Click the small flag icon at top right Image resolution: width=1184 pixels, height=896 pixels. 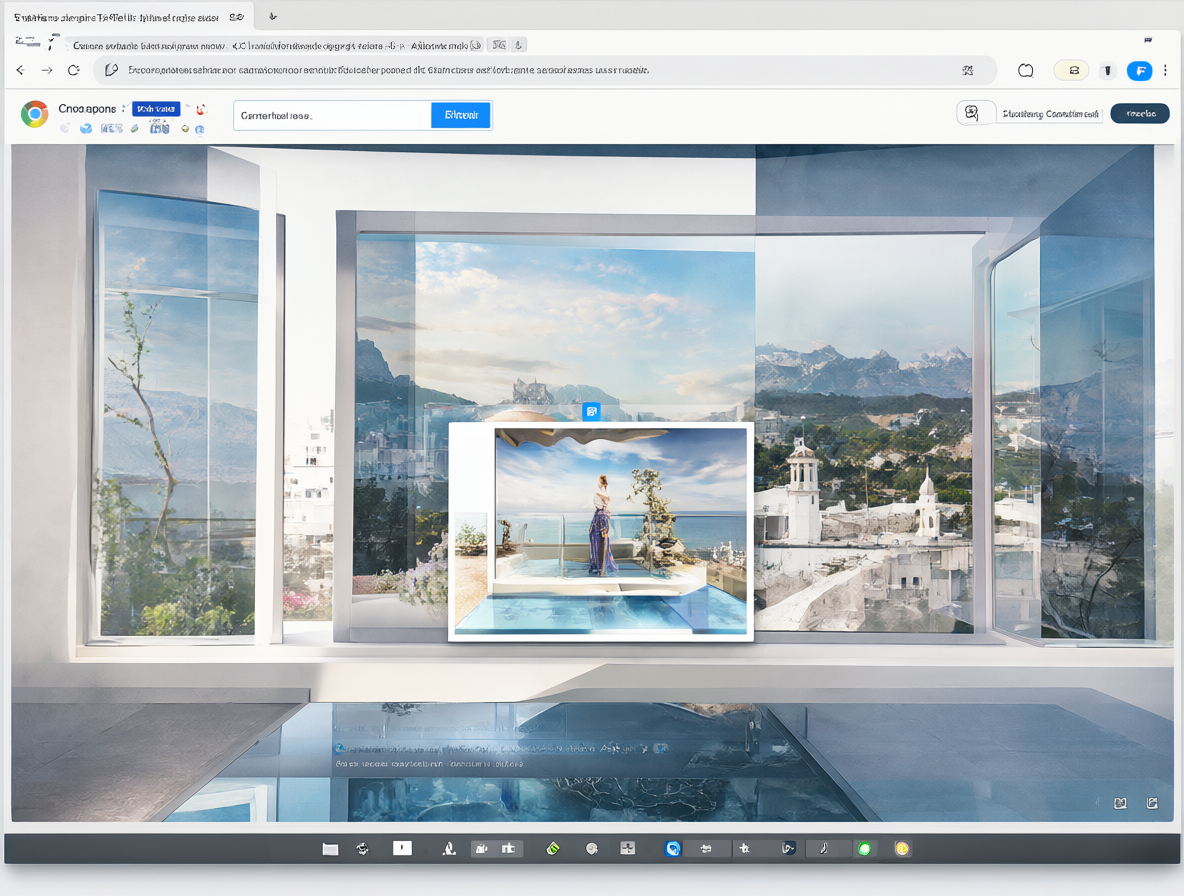[x=1148, y=40]
